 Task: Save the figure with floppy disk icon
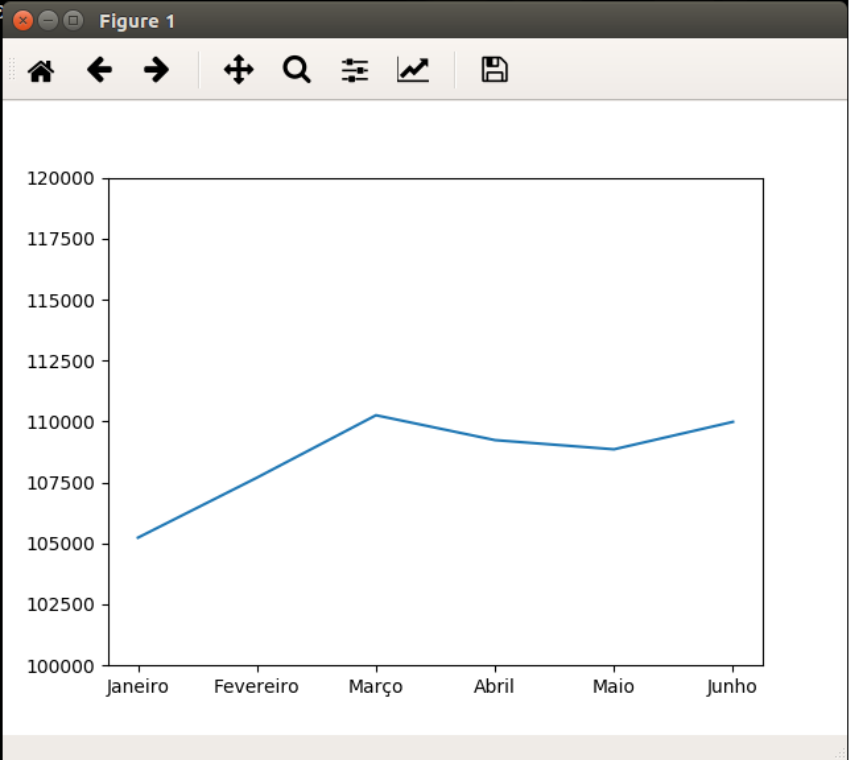click(x=494, y=70)
